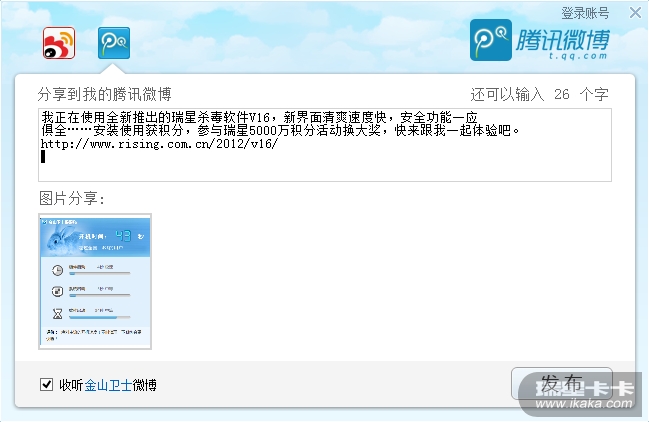
Task: Select the Tencent Weibo share icon
Action: pos(114,43)
